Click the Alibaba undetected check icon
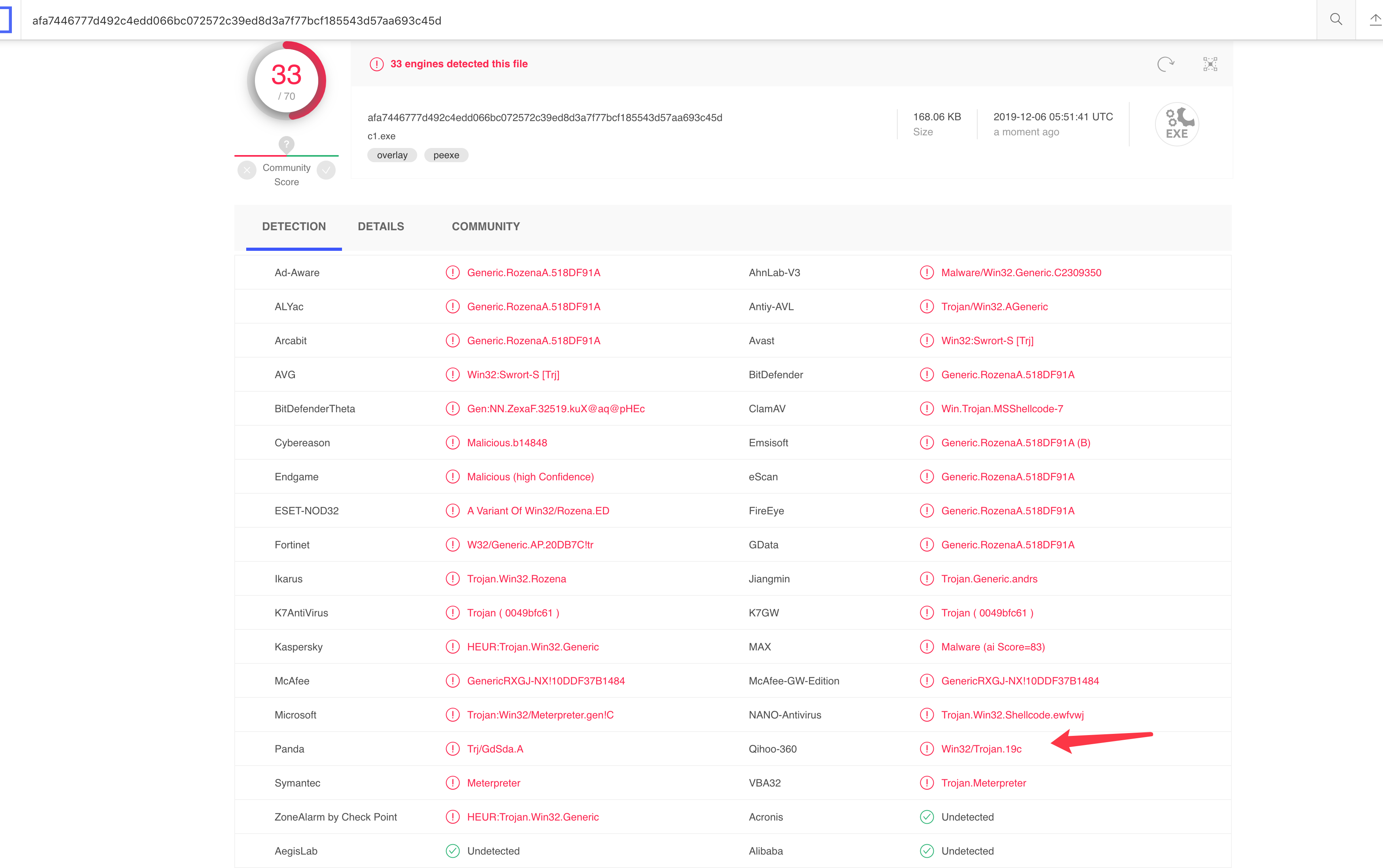The height and width of the screenshot is (868, 1383). point(927,851)
